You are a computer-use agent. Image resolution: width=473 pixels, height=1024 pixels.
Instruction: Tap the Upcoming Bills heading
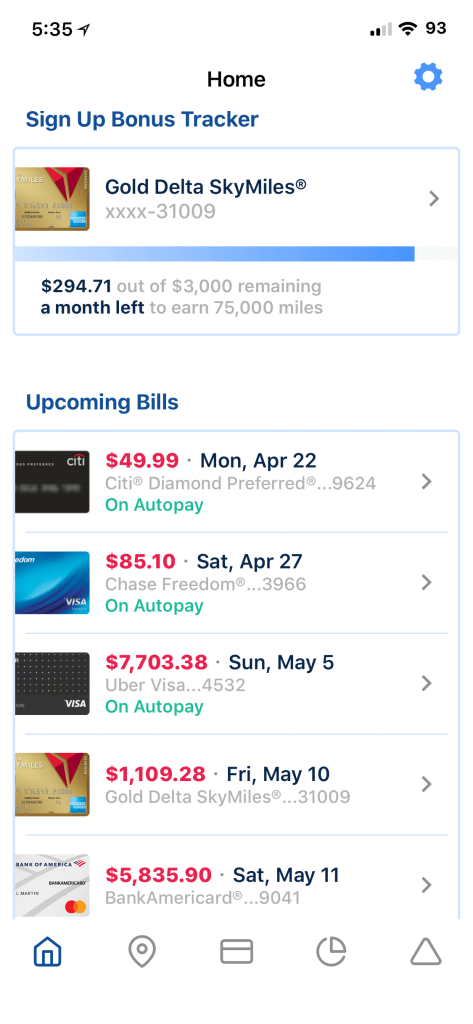[102, 402]
